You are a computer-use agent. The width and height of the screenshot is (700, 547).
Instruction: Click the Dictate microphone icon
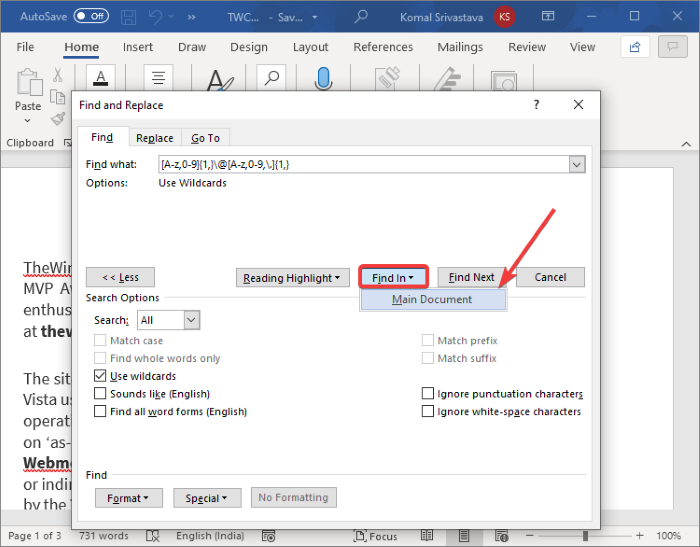323,78
